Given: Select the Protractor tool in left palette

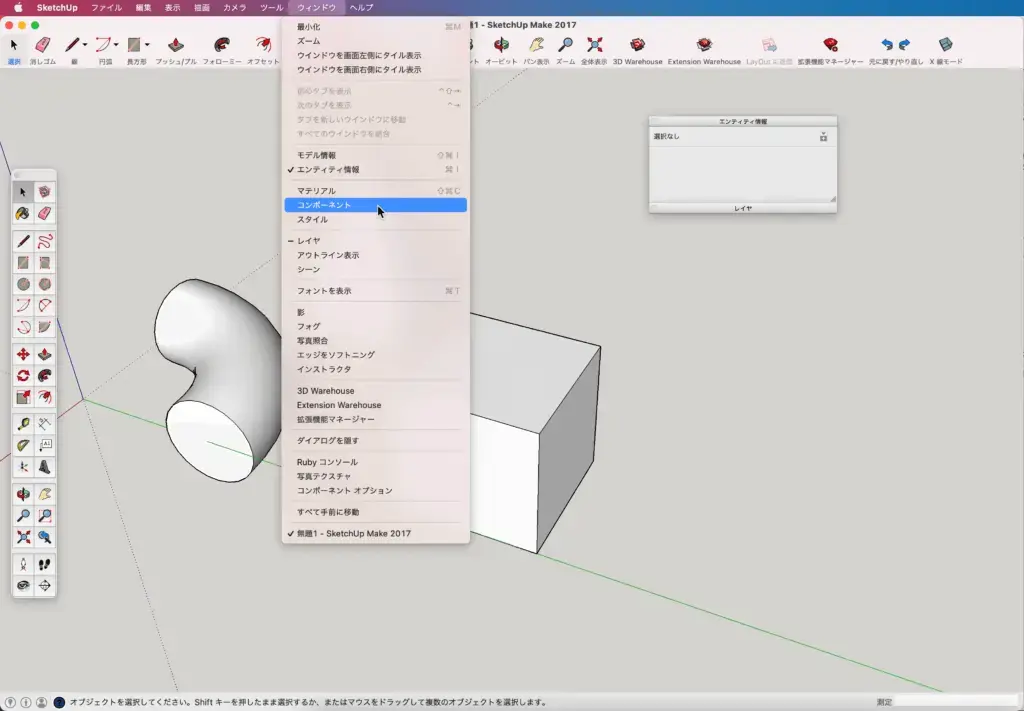Looking at the screenshot, I should 23,446.
